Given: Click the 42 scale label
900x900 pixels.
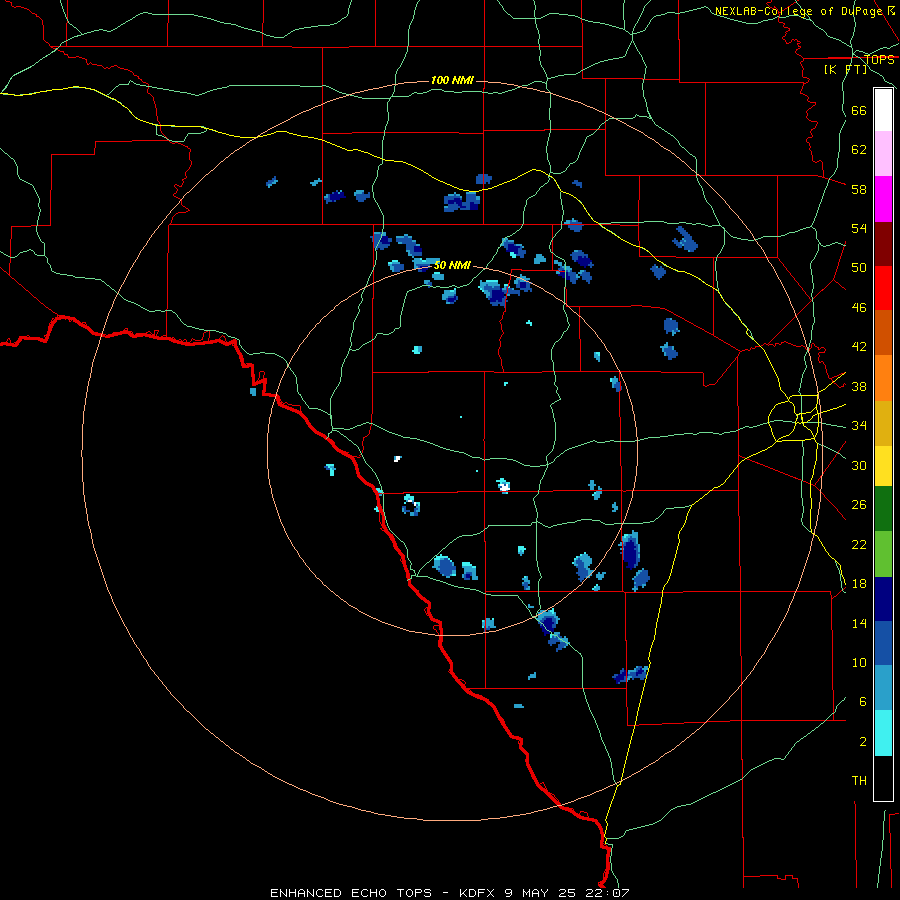Looking at the screenshot, I should (x=859, y=347).
